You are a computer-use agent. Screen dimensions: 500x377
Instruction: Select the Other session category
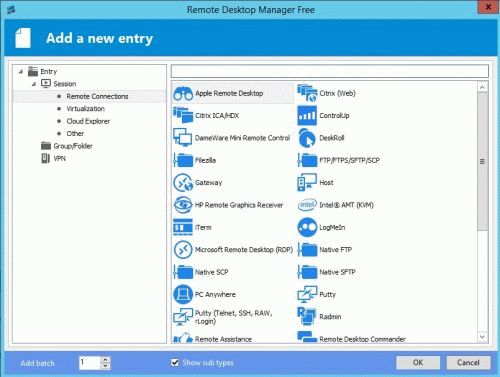(x=75, y=134)
